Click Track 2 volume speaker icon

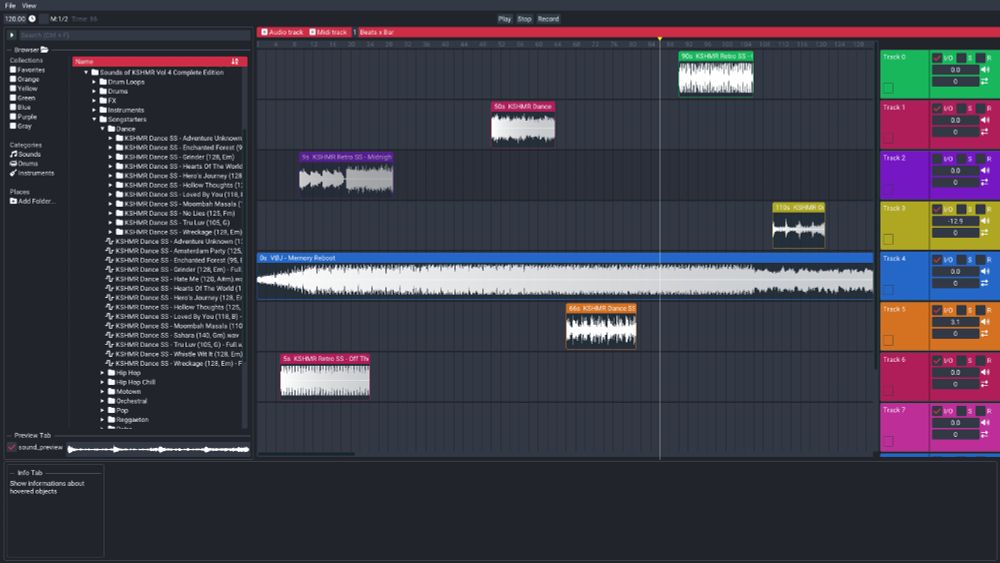(x=985, y=170)
